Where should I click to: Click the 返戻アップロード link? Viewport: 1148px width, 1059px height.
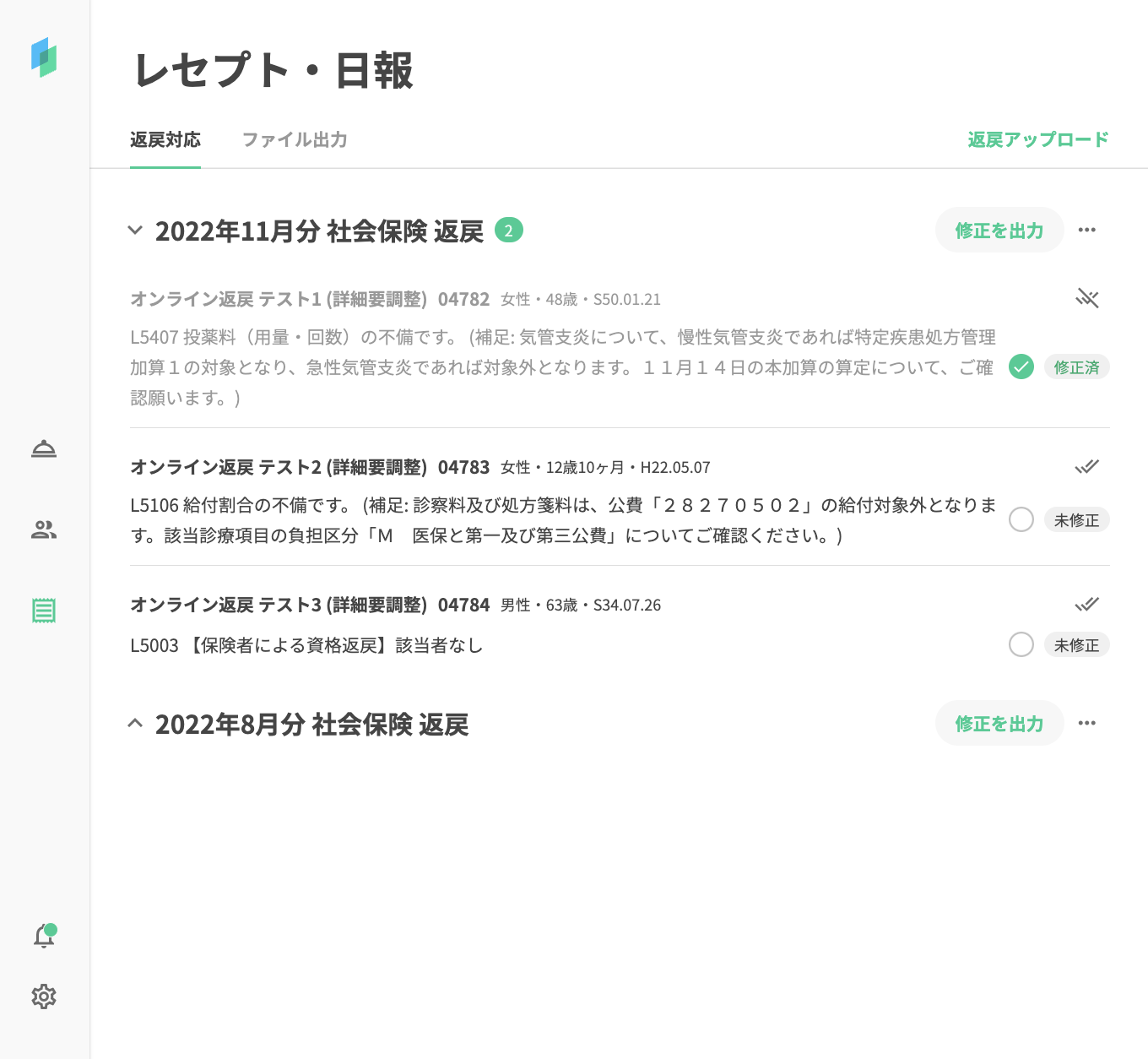click(x=1037, y=140)
